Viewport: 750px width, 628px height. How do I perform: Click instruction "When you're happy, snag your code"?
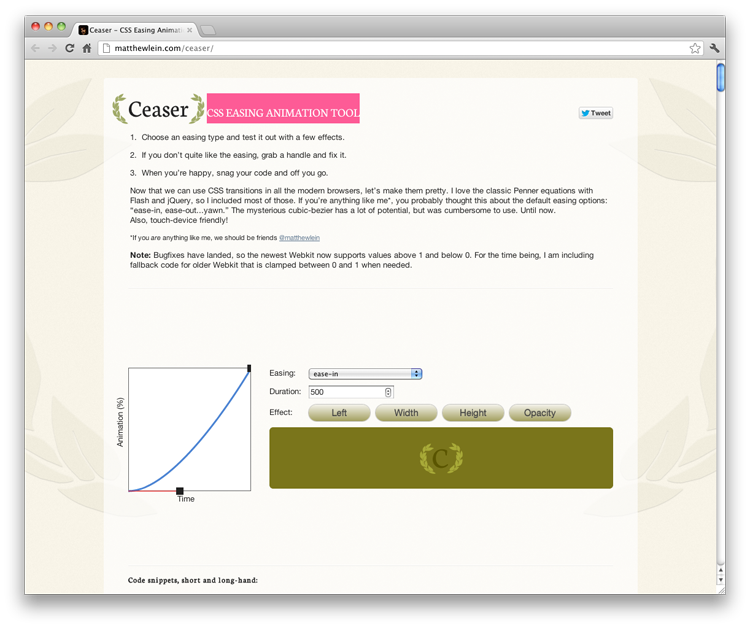pyautogui.click(x=235, y=173)
